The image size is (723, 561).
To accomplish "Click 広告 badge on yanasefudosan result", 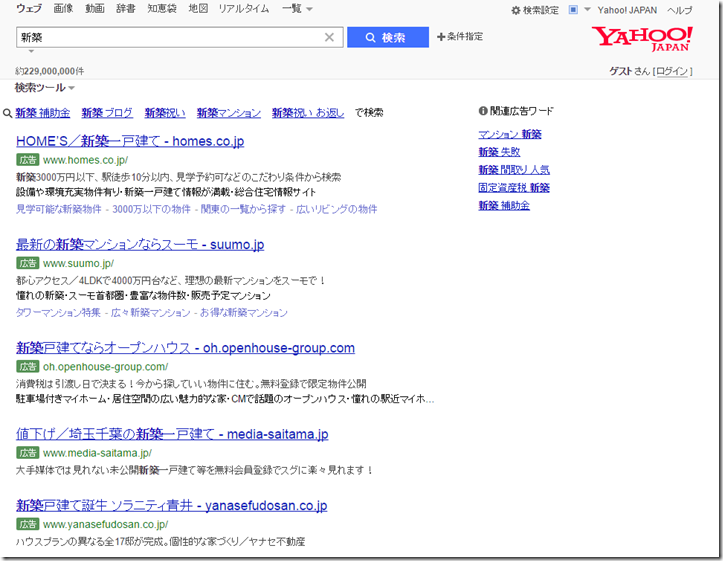I will point(28,524).
